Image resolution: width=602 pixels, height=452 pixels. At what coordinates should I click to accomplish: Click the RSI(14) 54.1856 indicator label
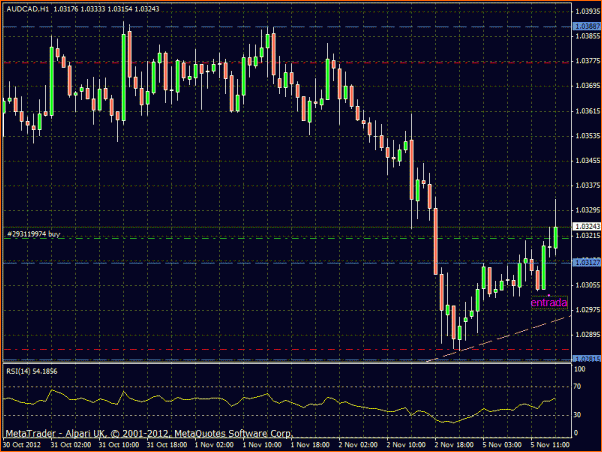(x=31, y=371)
